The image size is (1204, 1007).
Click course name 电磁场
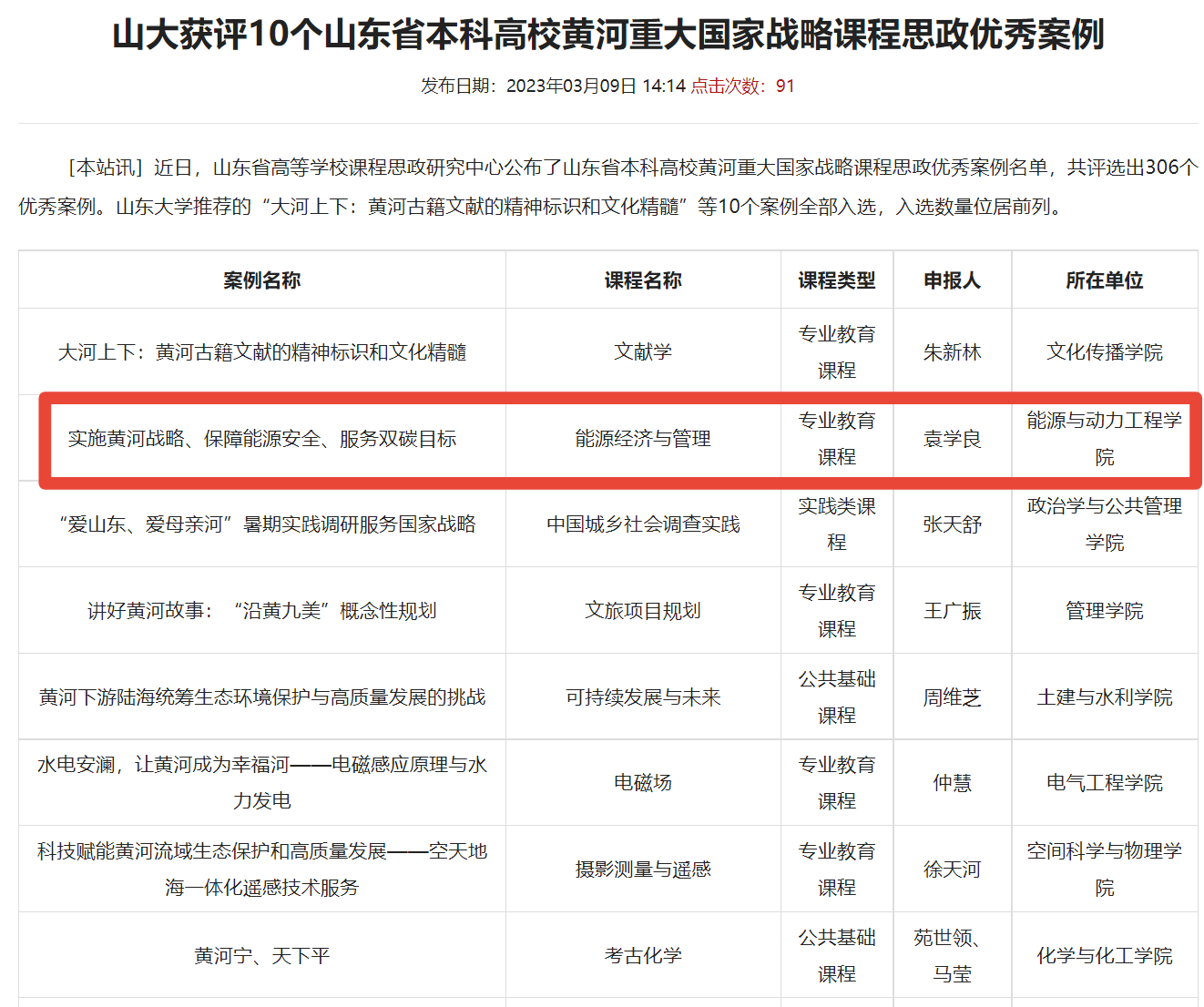click(643, 783)
